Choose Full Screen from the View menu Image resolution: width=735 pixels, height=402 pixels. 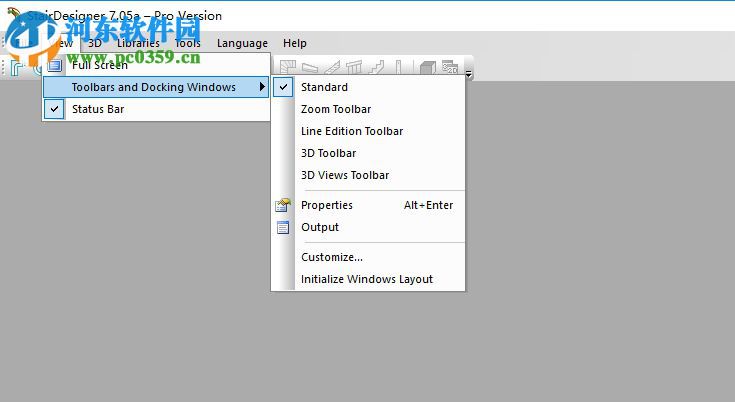156,65
